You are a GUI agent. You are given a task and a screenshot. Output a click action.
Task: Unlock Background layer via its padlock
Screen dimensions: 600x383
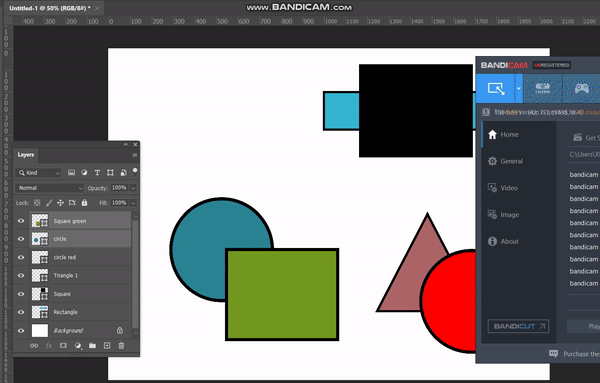[x=120, y=330]
